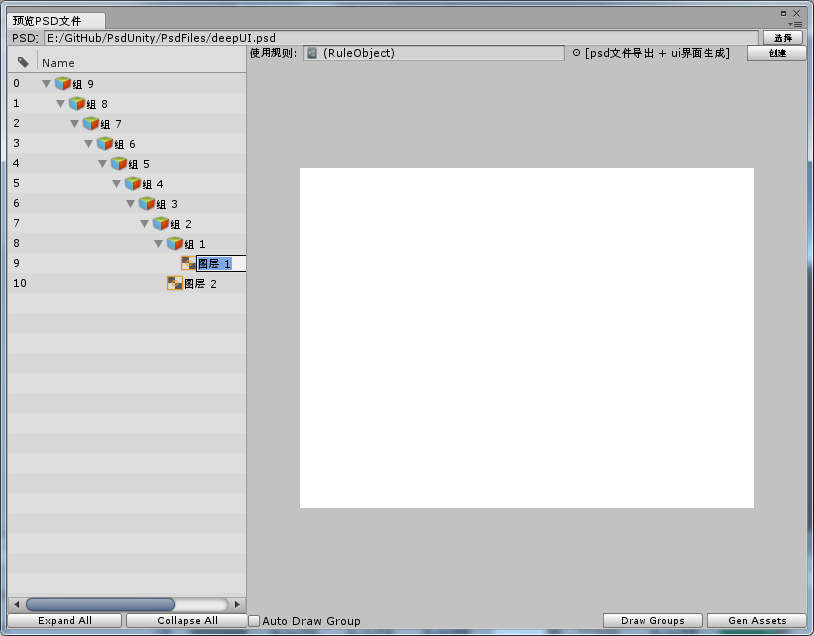Click the tag icon in column header
This screenshot has height=636, width=814.
click(x=23, y=62)
